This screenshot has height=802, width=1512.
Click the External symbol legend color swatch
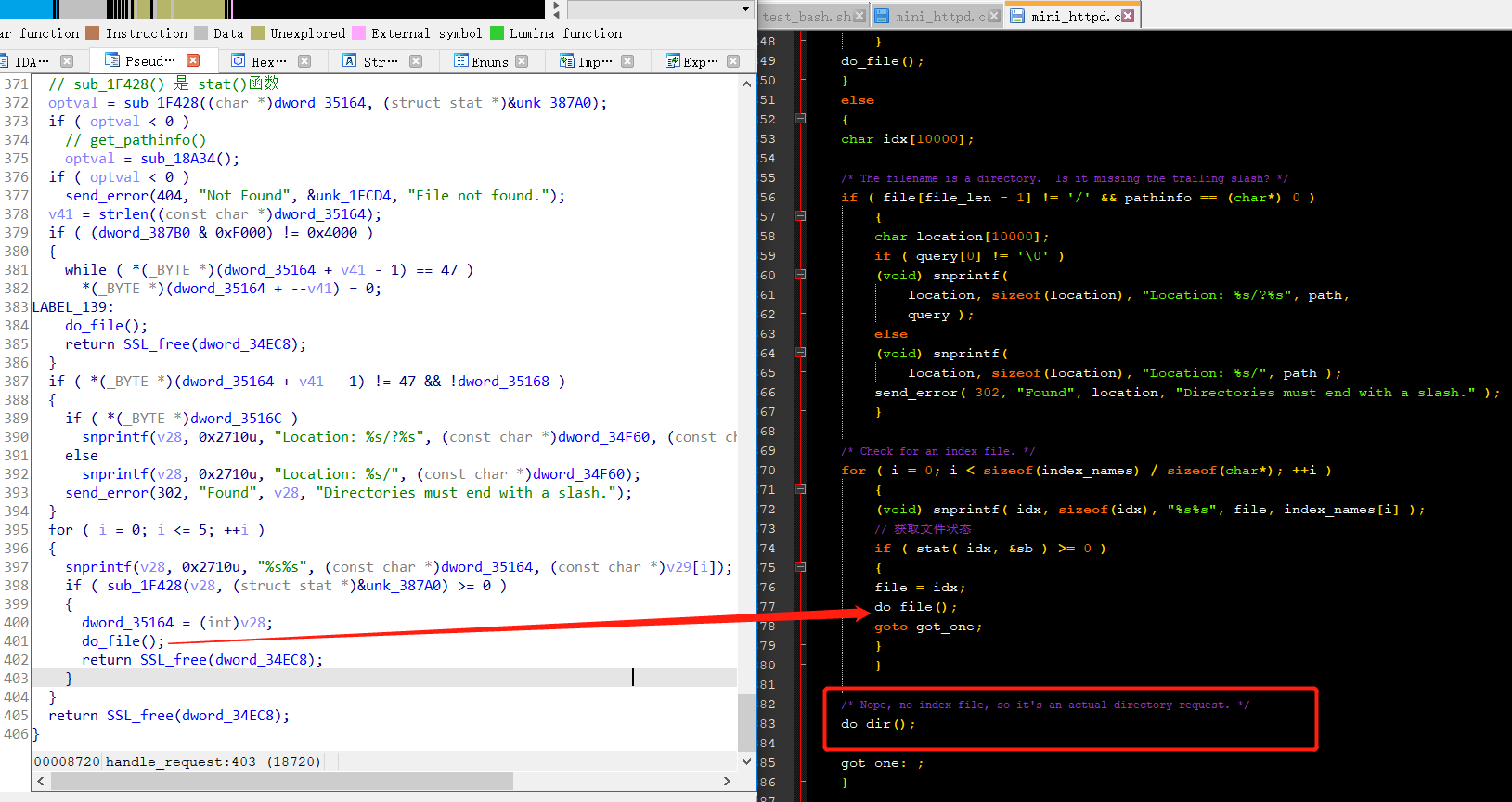pos(358,33)
